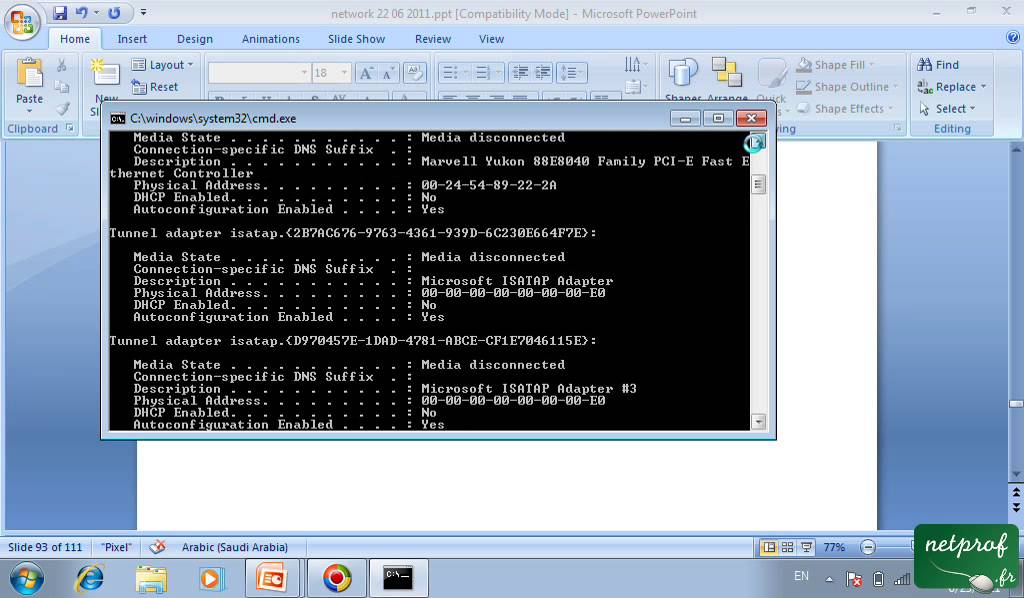Open the Undo history dropdown arrow
The height and width of the screenshot is (598, 1024).
[96, 12]
